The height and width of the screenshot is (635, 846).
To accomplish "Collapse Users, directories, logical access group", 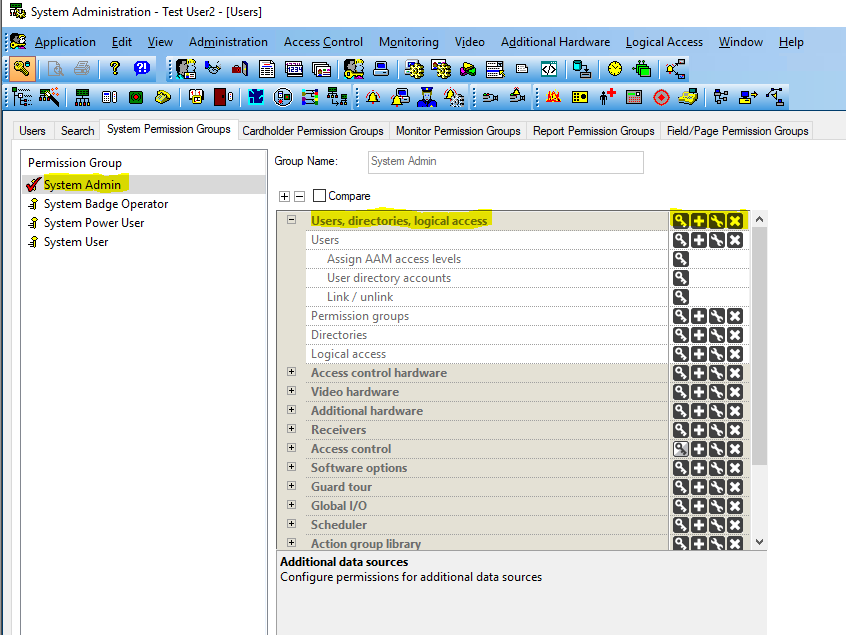I will (291, 220).
